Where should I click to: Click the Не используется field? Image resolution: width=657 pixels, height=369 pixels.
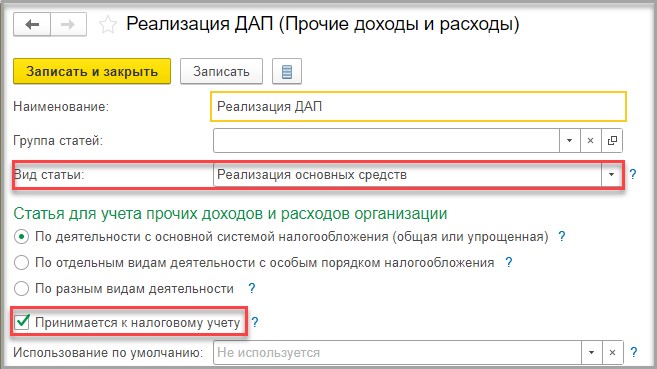coord(397,353)
